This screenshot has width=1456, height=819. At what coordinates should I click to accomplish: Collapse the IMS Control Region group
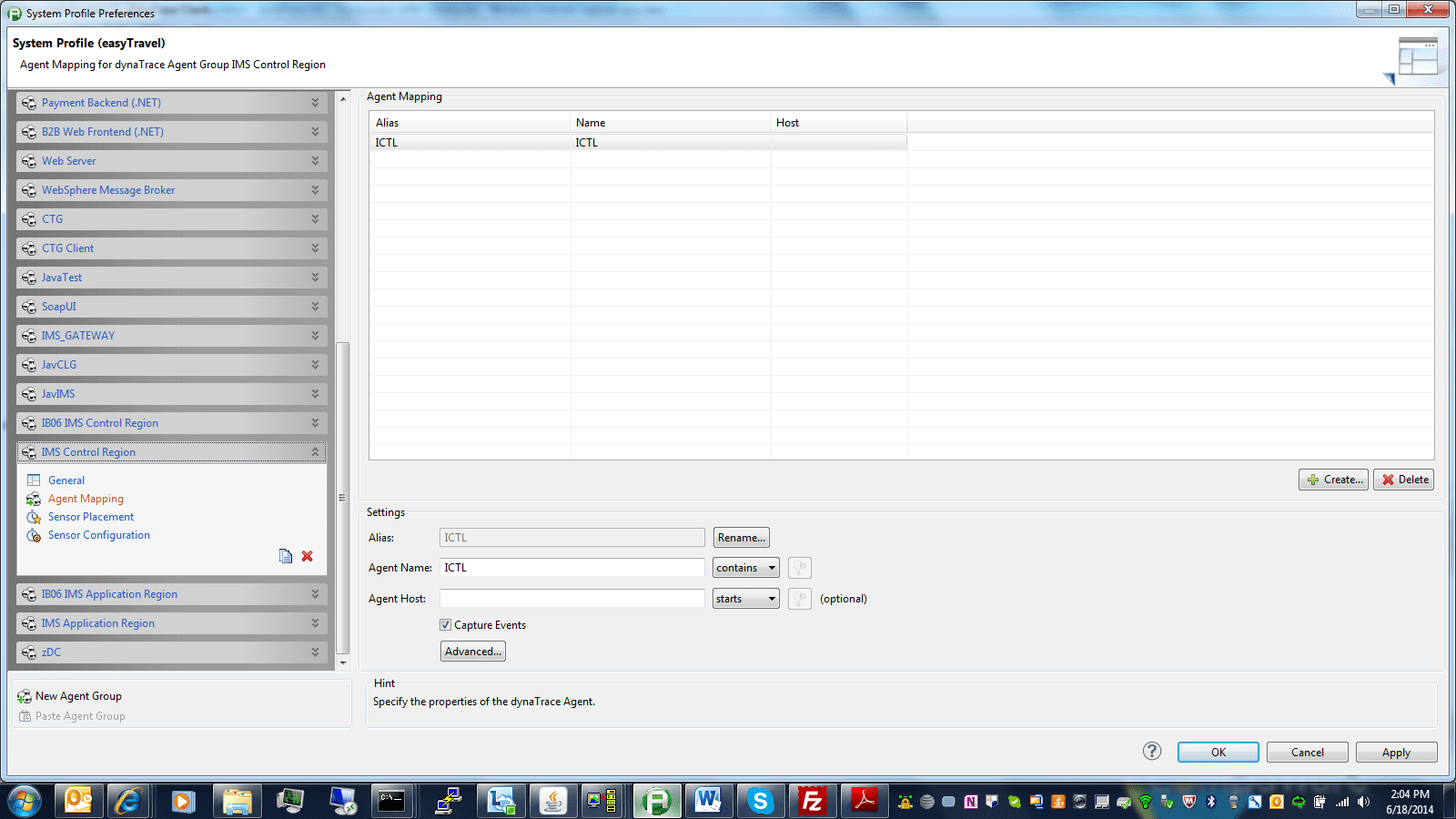click(315, 452)
